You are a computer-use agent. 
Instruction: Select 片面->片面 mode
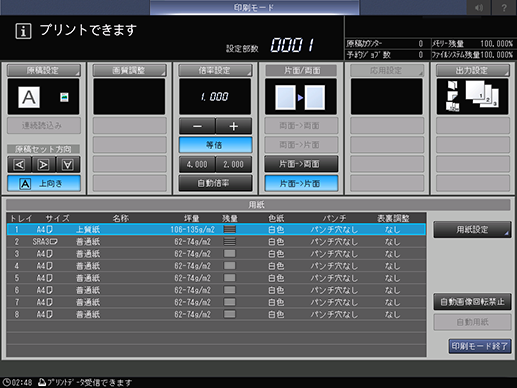point(301,183)
